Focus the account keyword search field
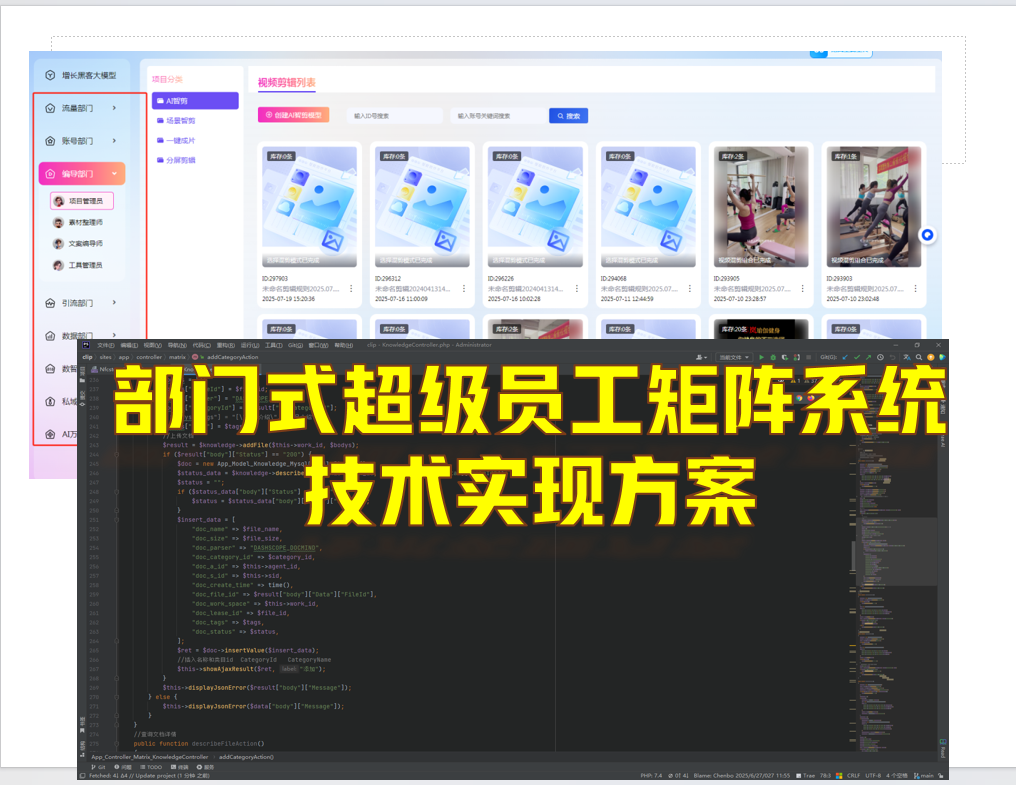The height and width of the screenshot is (785, 1016). tap(498, 115)
